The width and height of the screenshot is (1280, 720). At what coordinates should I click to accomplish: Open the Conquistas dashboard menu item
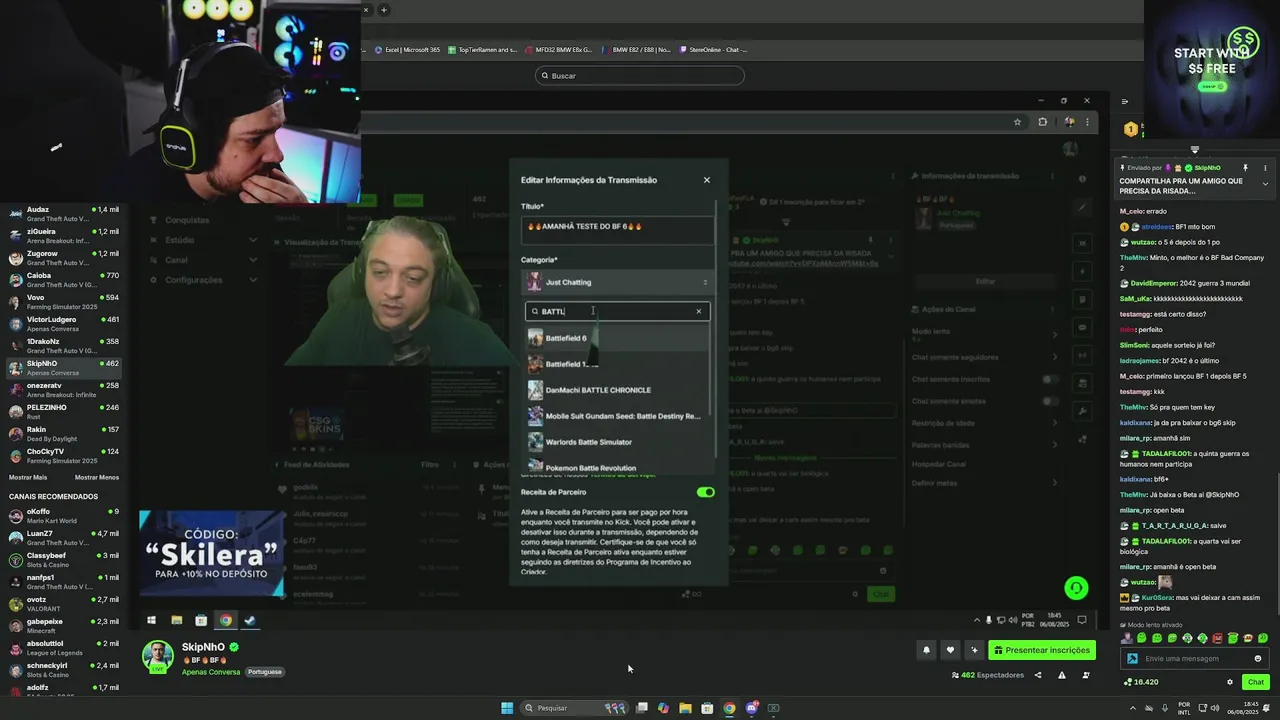(x=188, y=220)
